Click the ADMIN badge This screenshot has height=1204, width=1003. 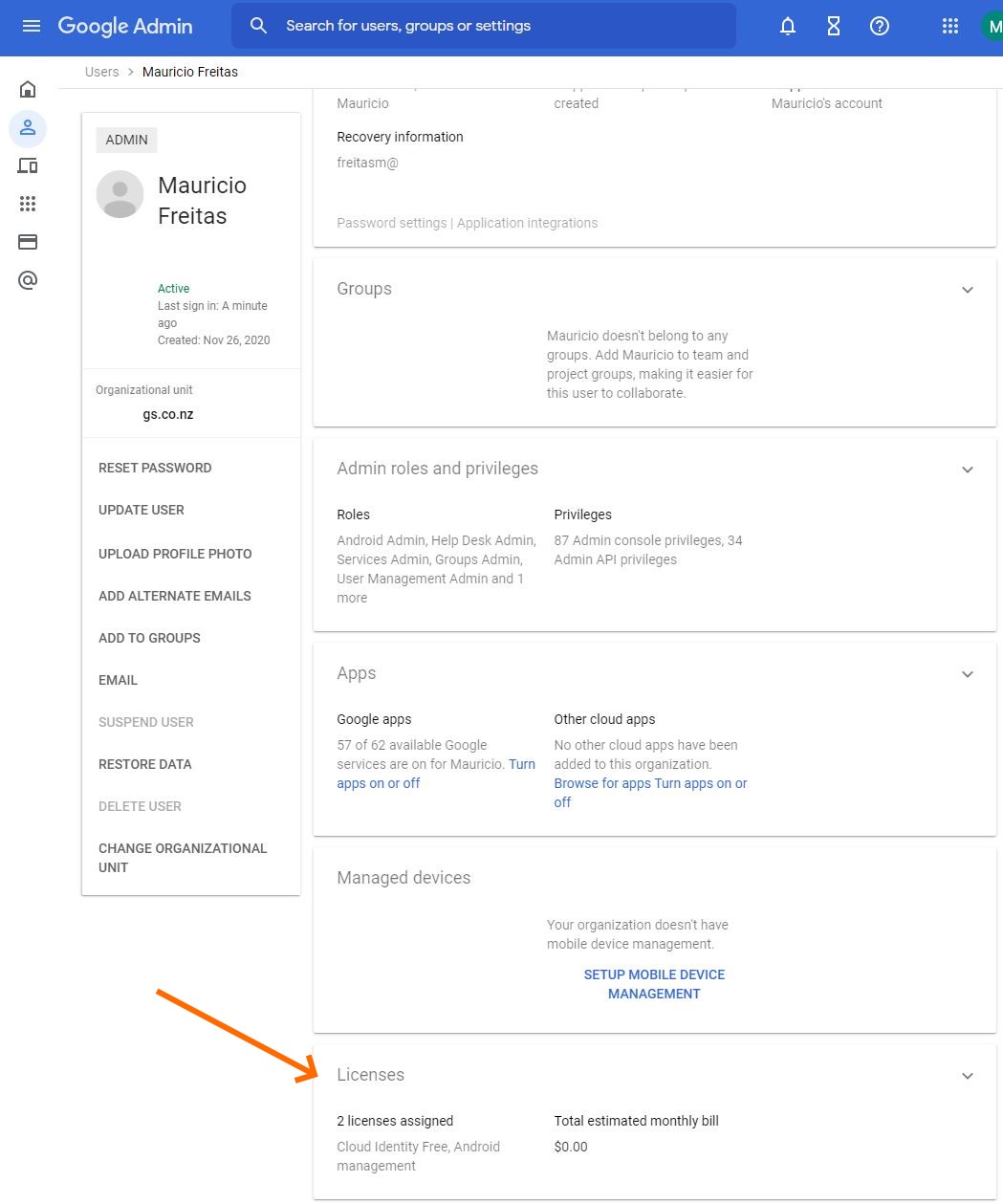pyautogui.click(x=127, y=140)
